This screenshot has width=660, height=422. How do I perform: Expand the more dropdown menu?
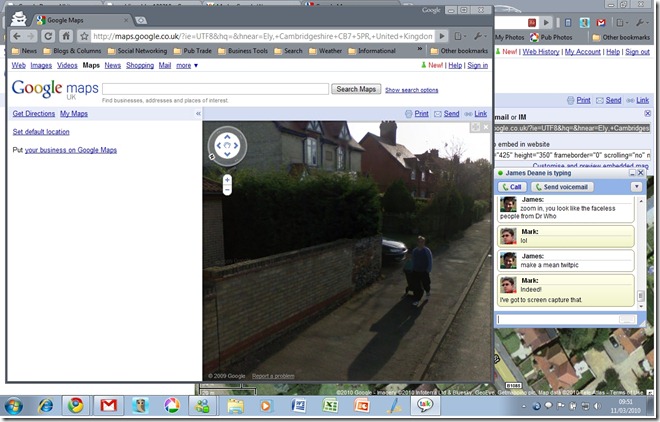pos(187,66)
